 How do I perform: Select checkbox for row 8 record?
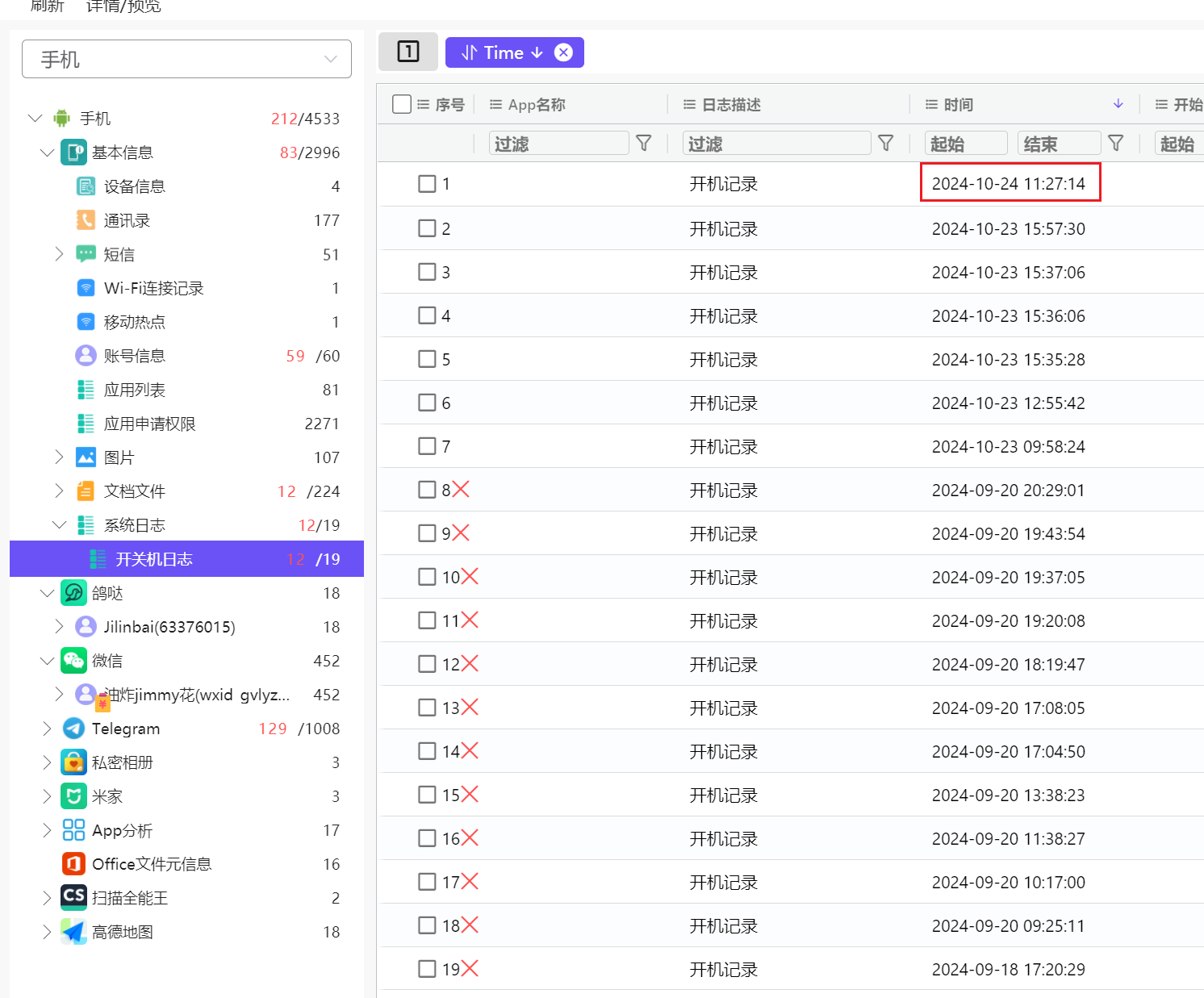427,490
